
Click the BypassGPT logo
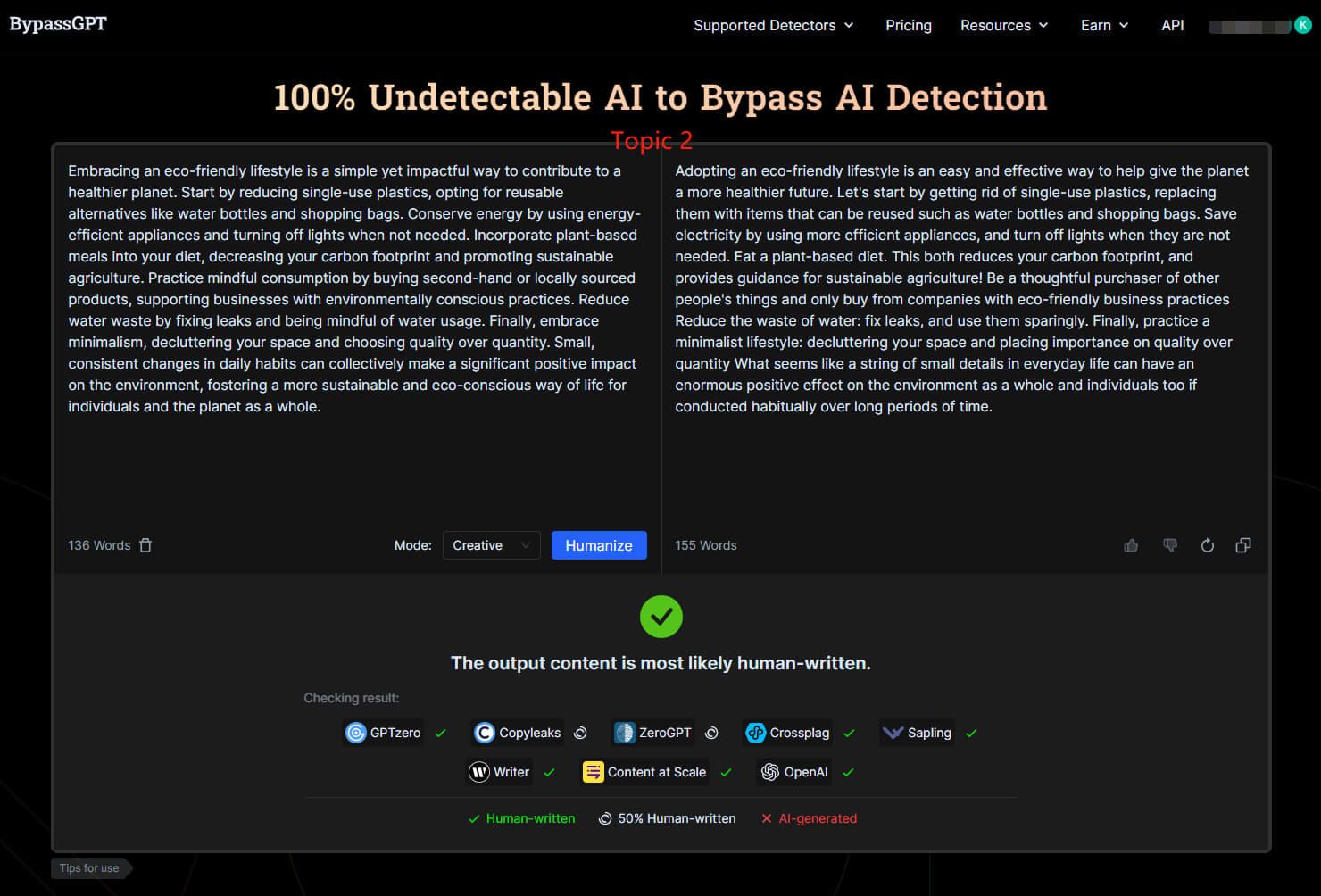coord(58,24)
